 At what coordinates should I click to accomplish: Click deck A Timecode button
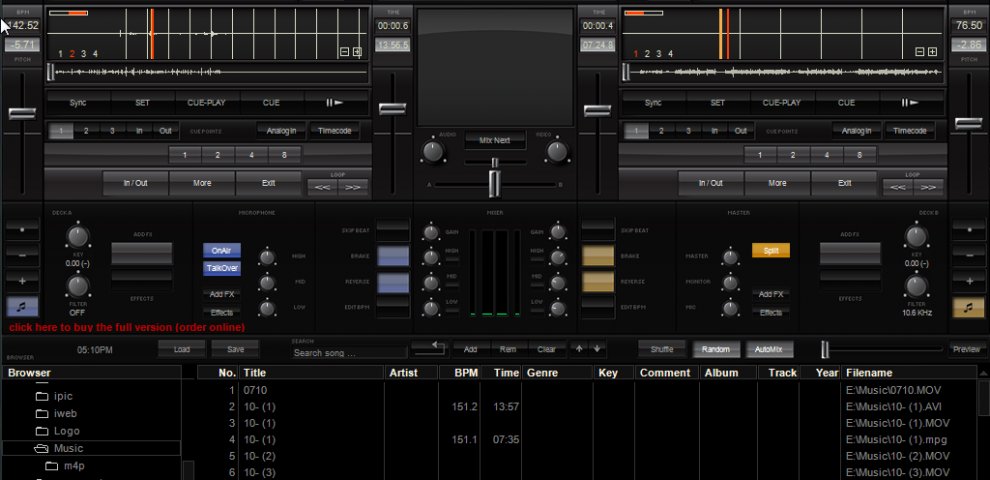(335, 131)
